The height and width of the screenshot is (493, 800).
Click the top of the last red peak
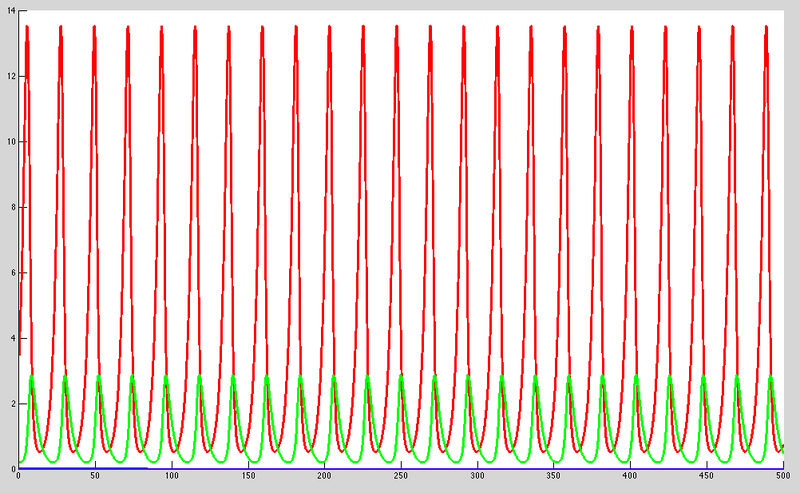(766, 27)
